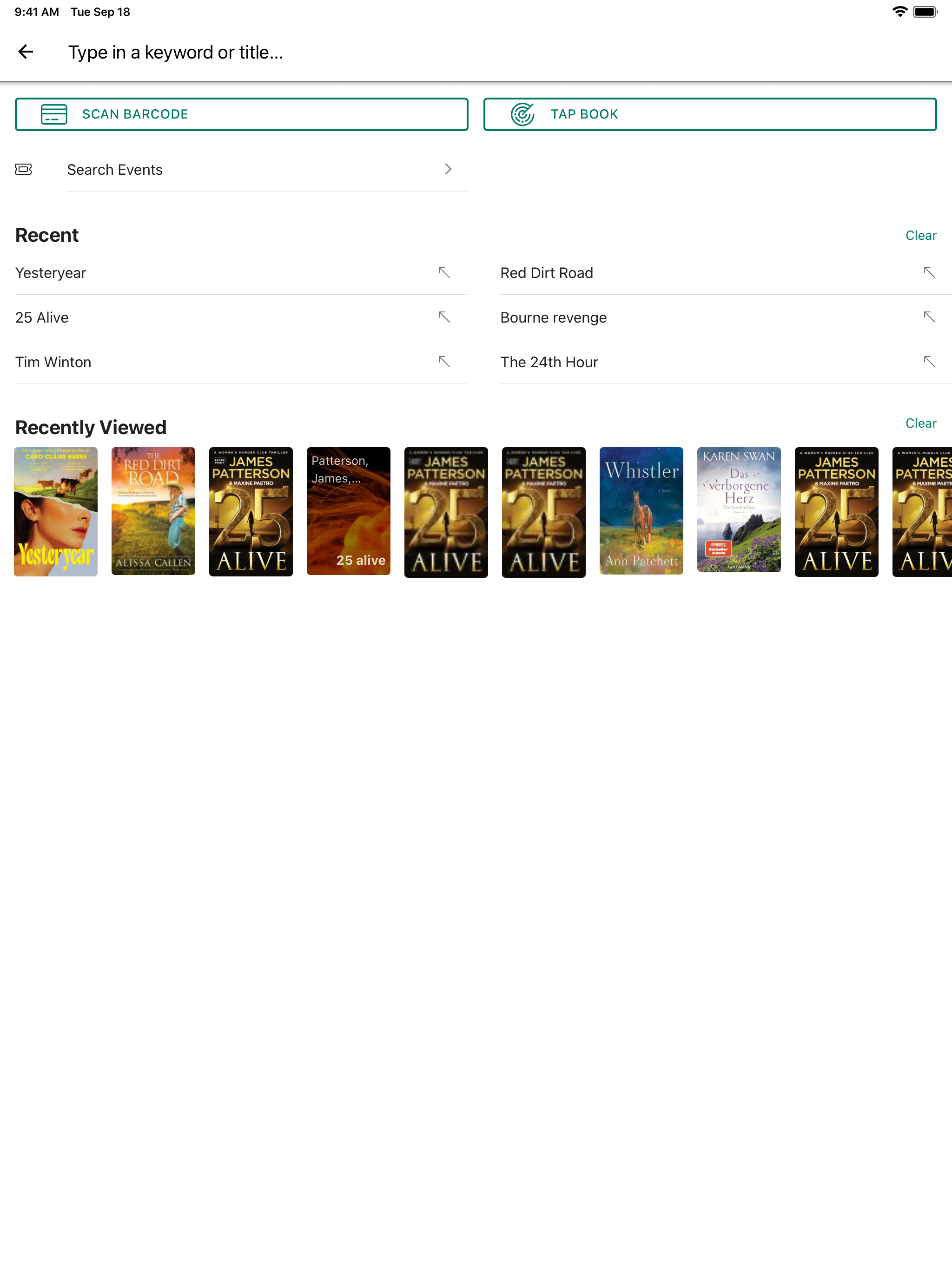The image size is (952, 1270).
Task: Clear the Recently Viewed books
Action: point(921,423)
